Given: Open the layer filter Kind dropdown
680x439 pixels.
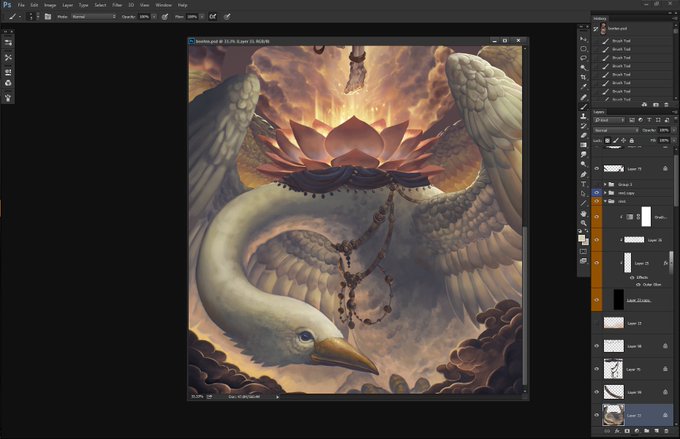Looking at the screenshot, I should (x=609, y=120).
